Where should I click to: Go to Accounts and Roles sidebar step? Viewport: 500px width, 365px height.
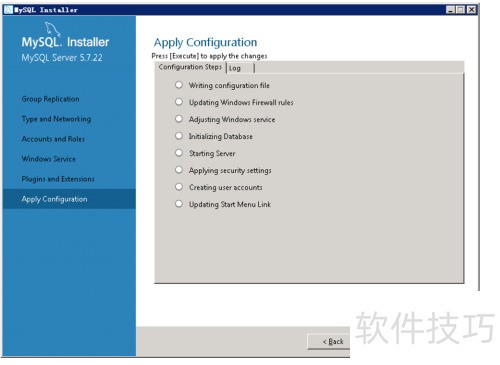(x=53, y=139)
